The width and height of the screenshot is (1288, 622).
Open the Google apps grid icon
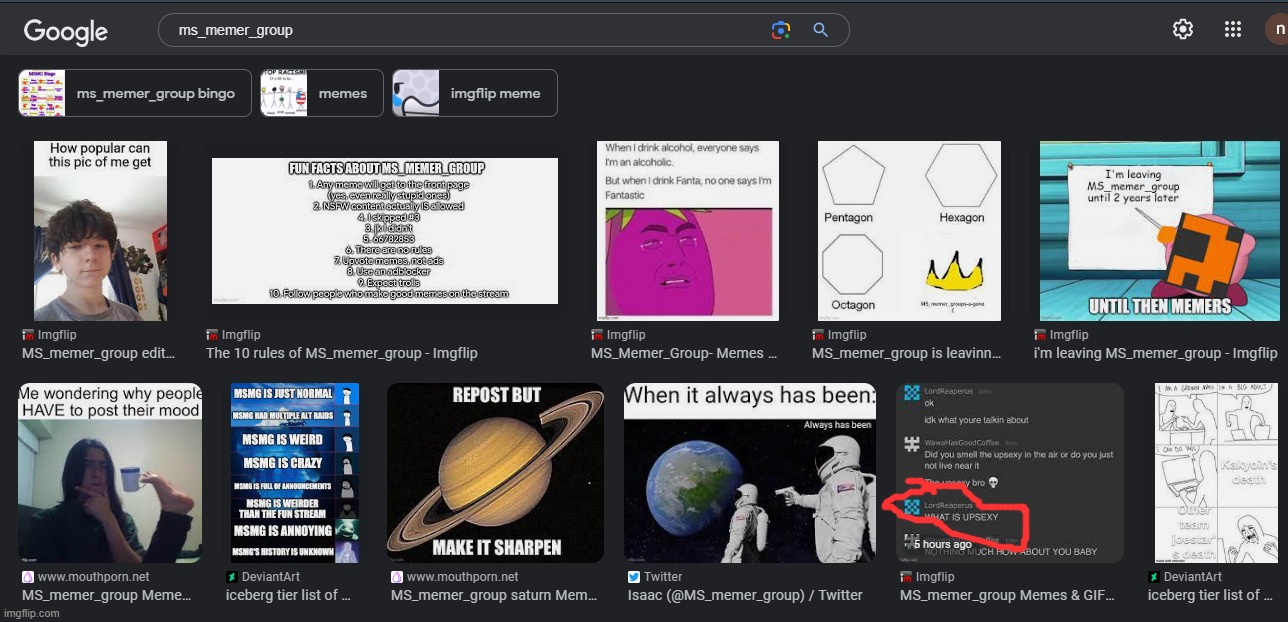point(1233,29)
